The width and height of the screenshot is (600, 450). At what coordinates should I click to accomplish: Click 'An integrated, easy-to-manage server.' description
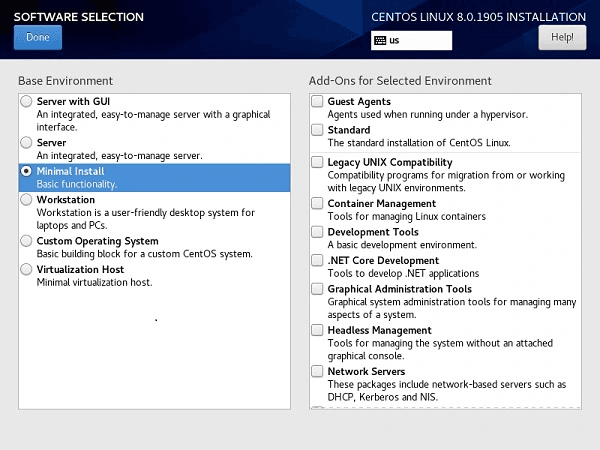120,156
